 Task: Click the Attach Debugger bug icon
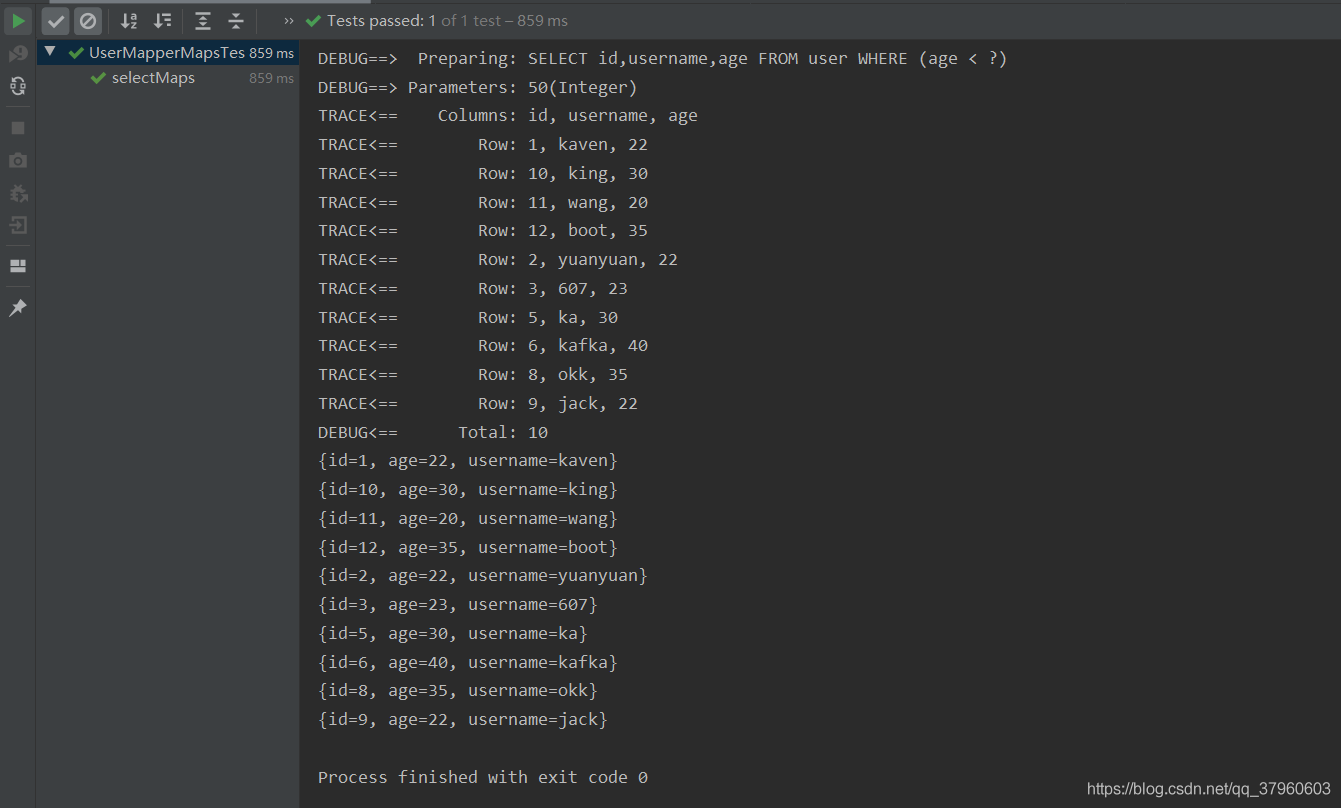tap(18, 193)
